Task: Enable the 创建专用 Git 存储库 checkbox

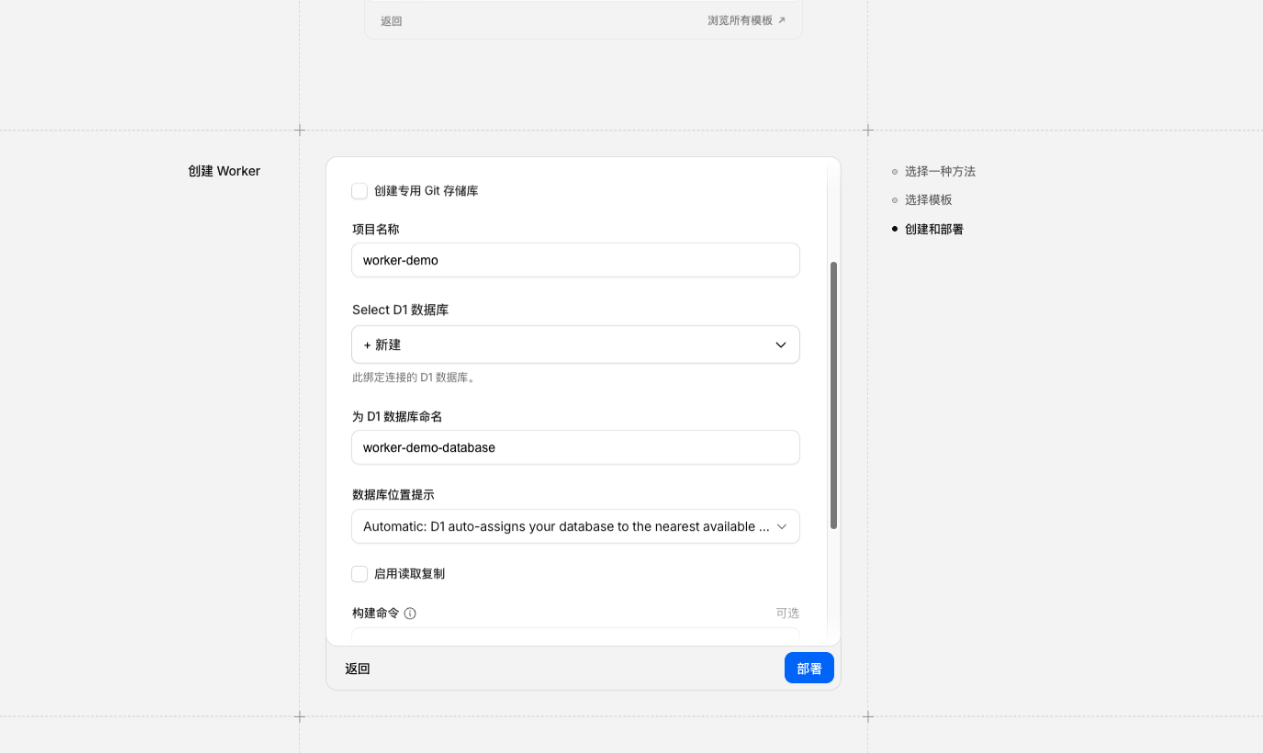Action: pos(360,191)
